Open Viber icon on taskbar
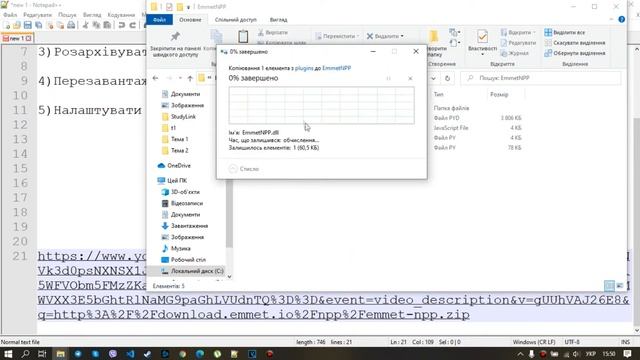The image size is (640, 360). click(x=113, y=354)
